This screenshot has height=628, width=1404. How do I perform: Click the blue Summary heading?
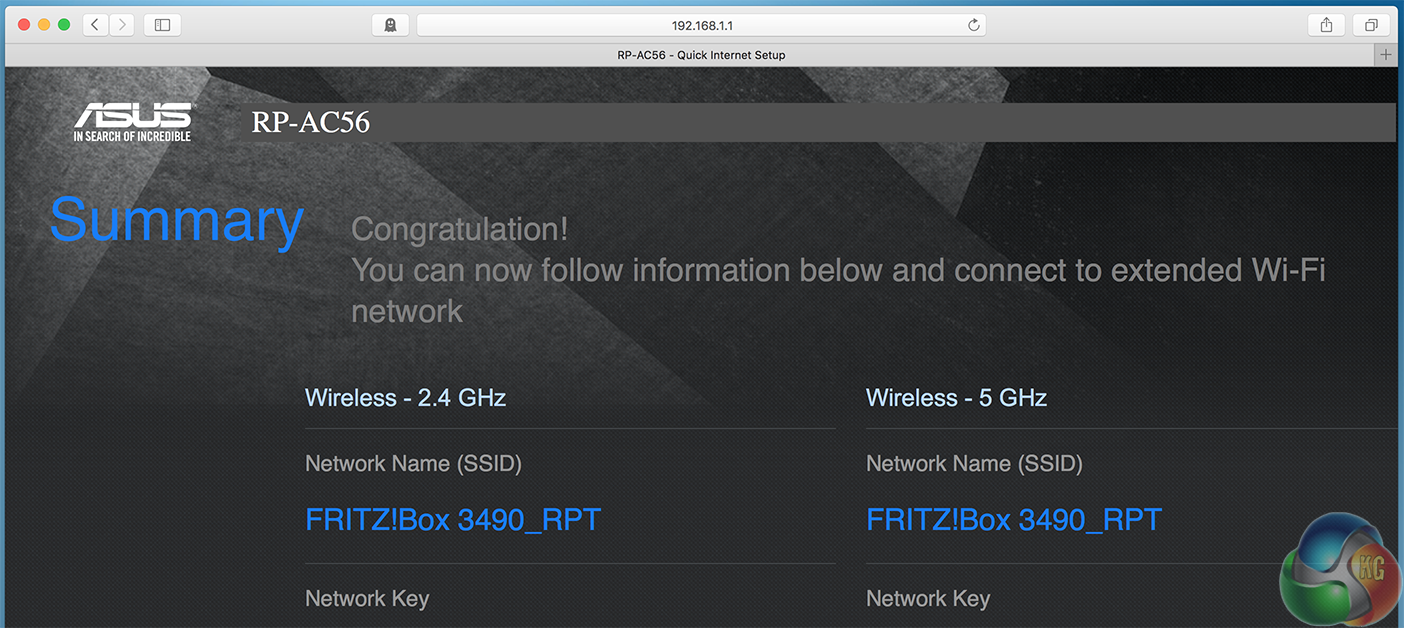tap(176, 220)
